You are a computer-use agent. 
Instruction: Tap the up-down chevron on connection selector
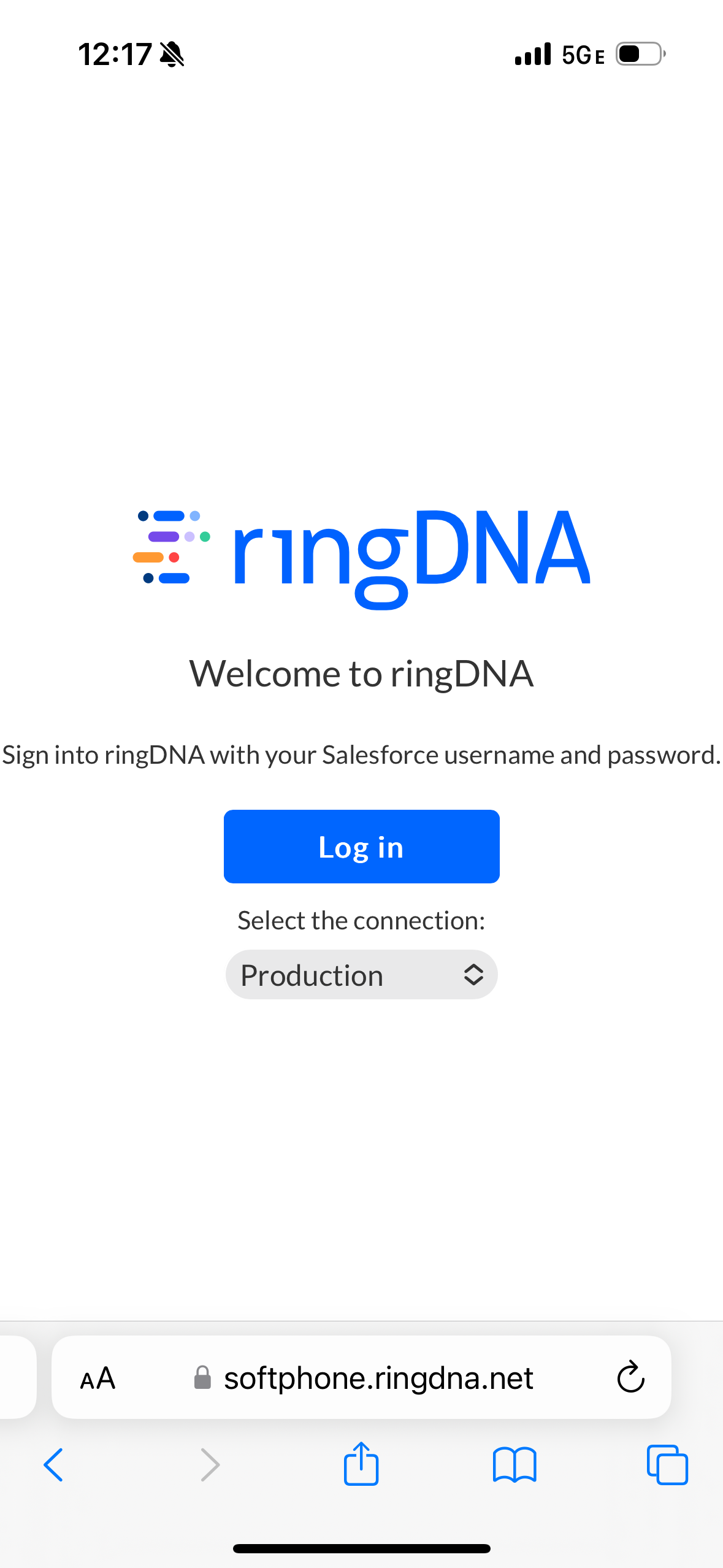click(x=473, y=975)
